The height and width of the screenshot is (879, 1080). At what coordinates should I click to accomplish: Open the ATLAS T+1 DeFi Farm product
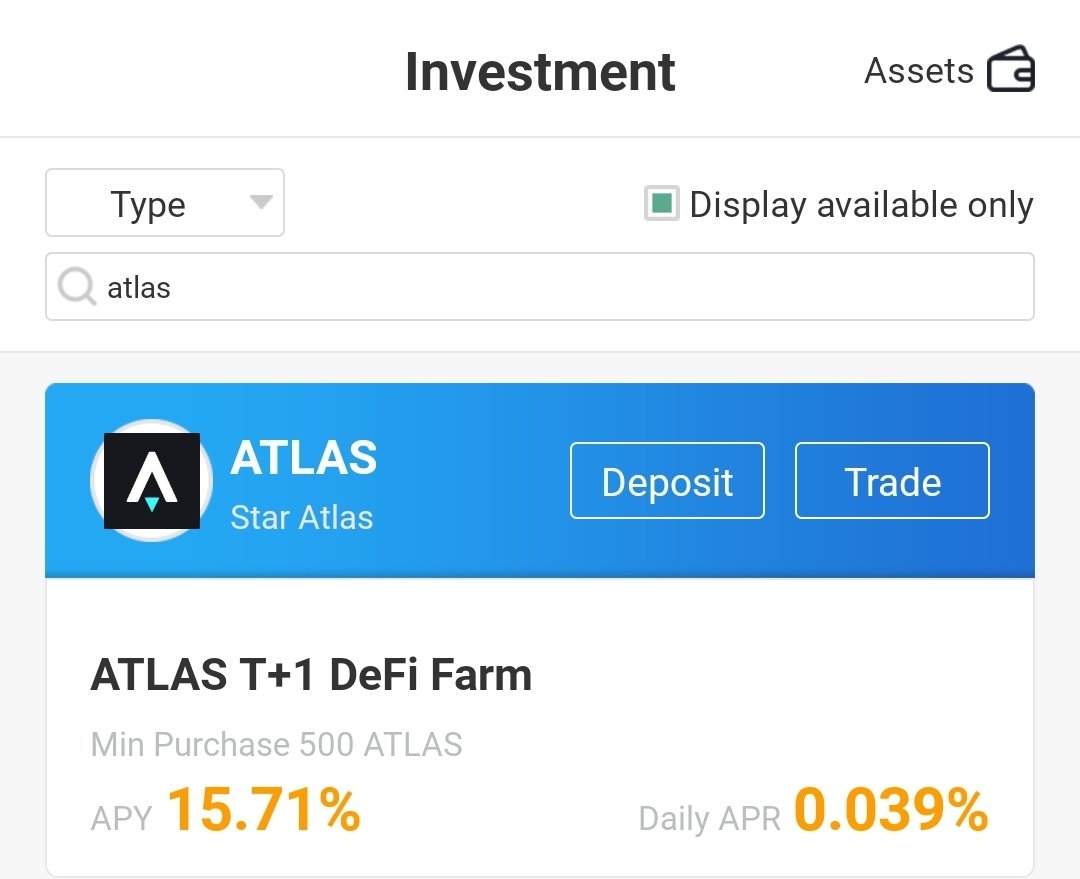(311, 674)
